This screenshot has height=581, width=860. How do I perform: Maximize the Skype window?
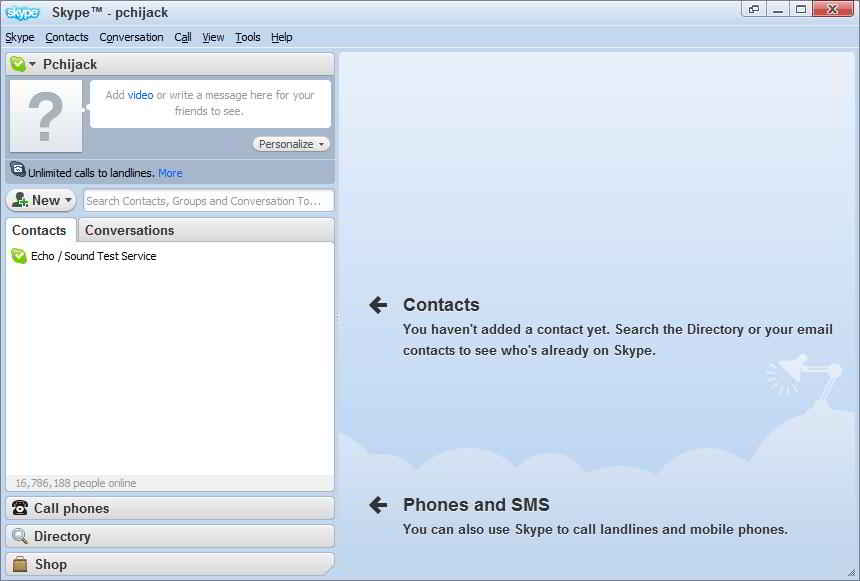tap(801, 9)
